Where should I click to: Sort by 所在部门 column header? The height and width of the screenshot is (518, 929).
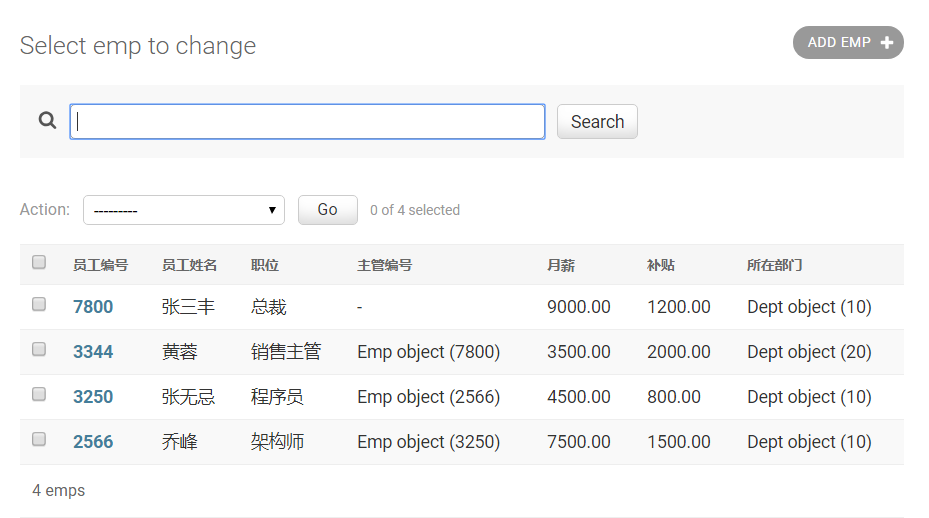pyautogui.click(x=774, y=265)
